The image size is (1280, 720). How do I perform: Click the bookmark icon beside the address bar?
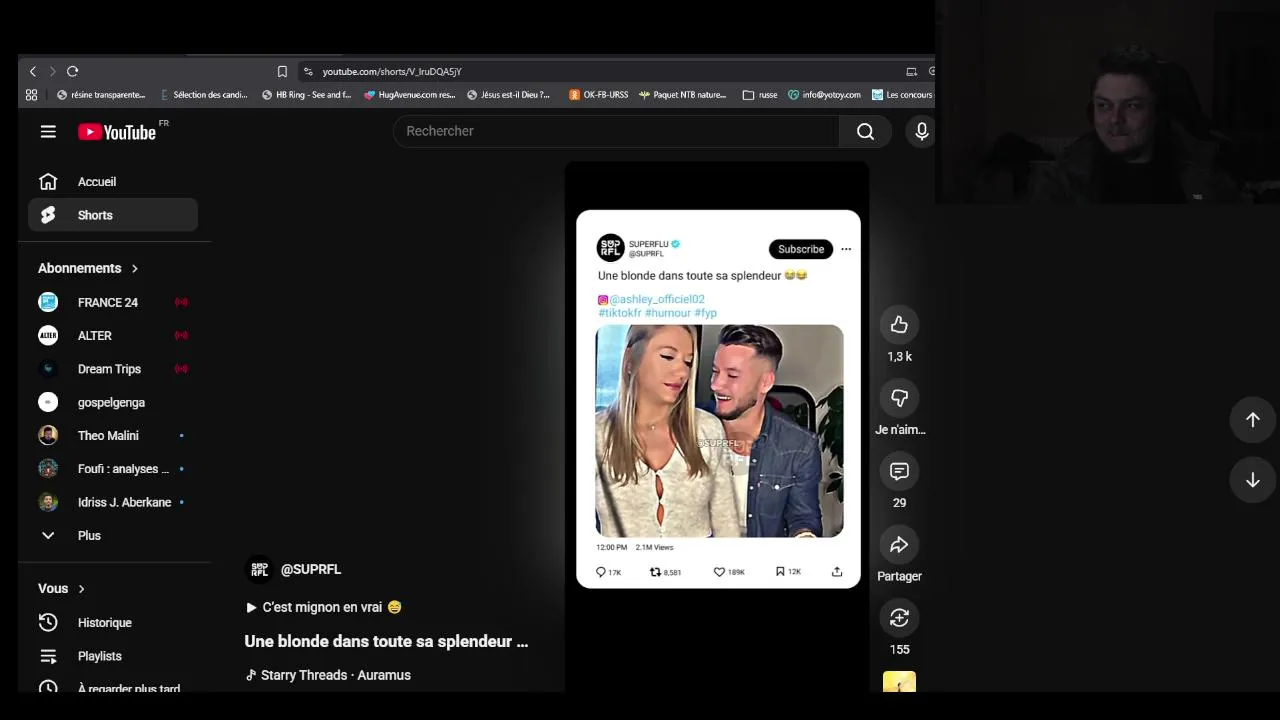point(282,71)
